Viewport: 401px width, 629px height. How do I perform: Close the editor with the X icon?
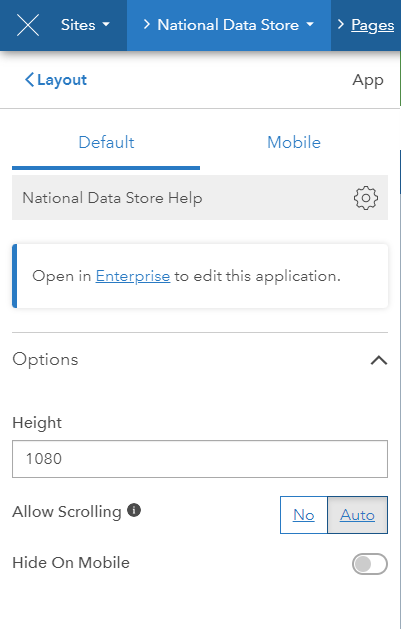(28, 25)
